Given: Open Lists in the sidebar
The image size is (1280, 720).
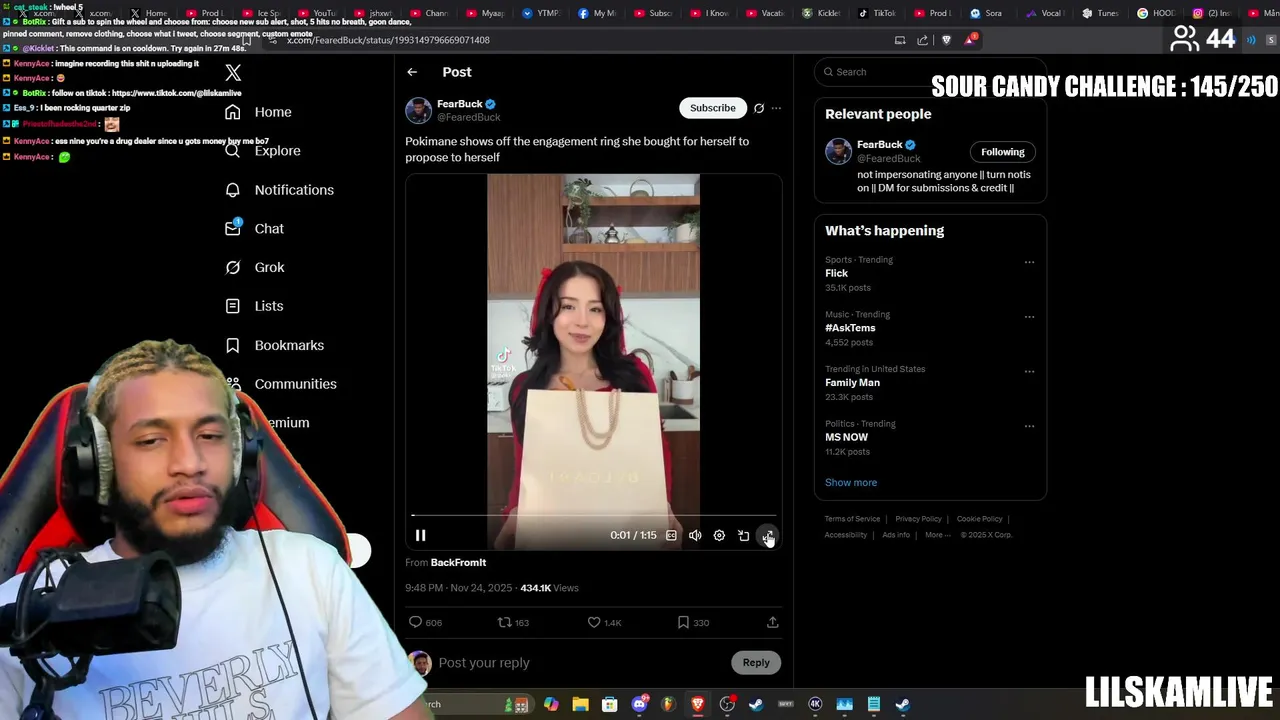Looking at the screenshot, I should [x=254, y=306].
